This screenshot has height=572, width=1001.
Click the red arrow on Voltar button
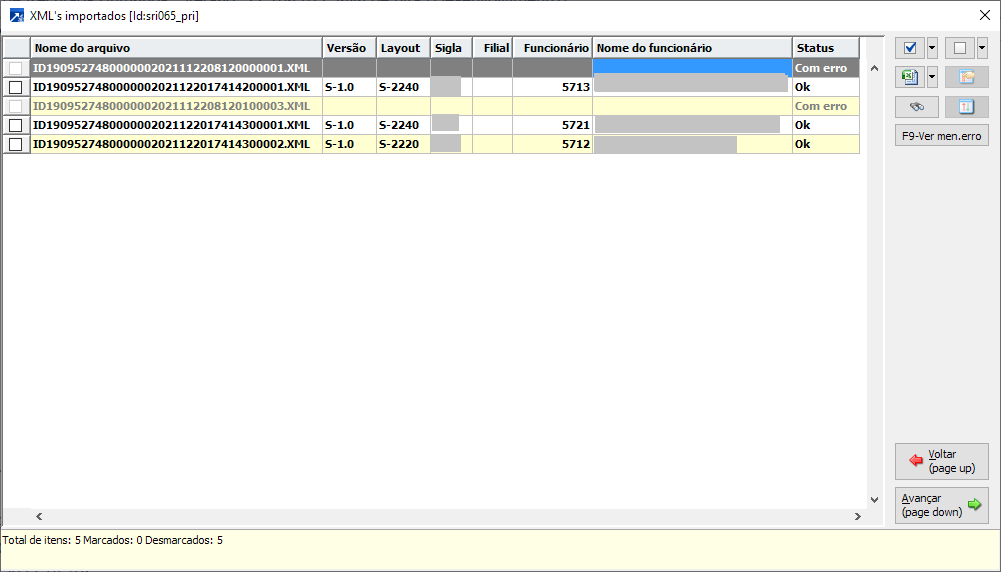[915, 461]
